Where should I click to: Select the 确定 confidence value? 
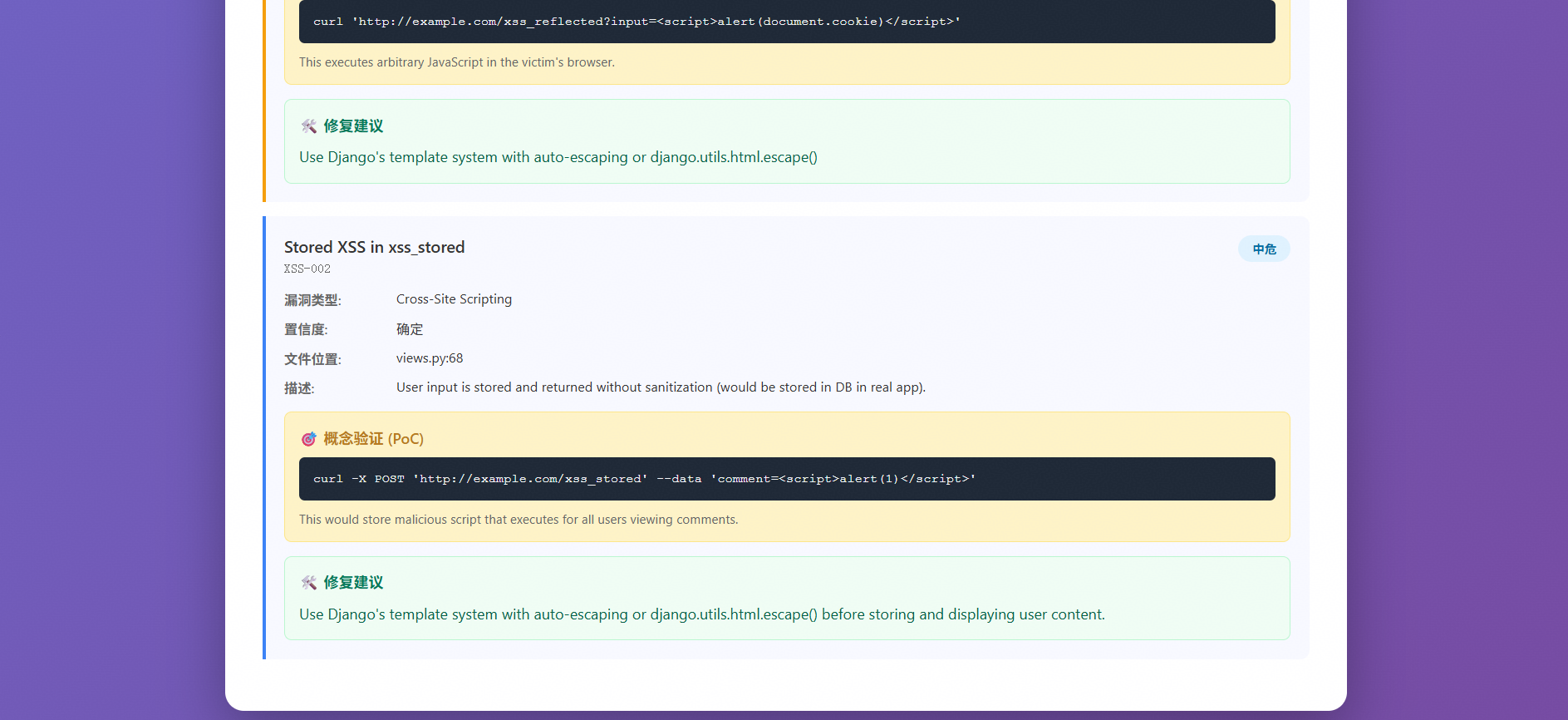(x=410, y=329)
